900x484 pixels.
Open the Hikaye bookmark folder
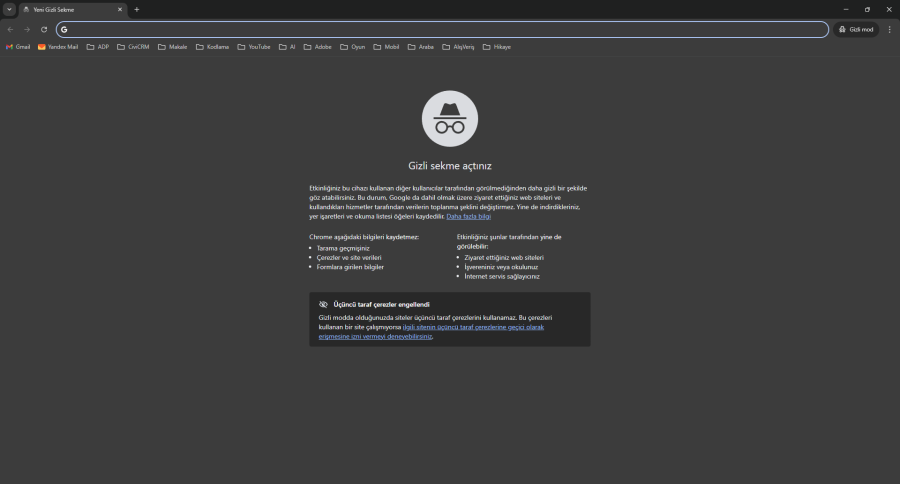[x=497, y=46]
